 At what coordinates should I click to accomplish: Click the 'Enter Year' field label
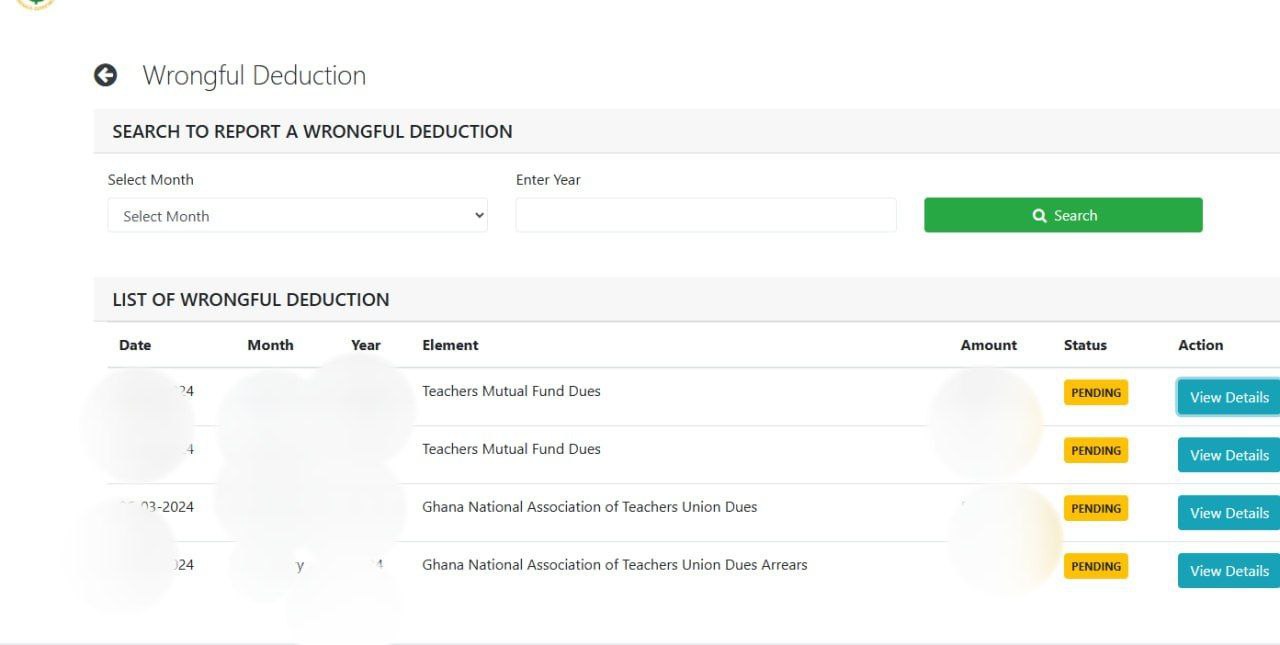[548, 180]
